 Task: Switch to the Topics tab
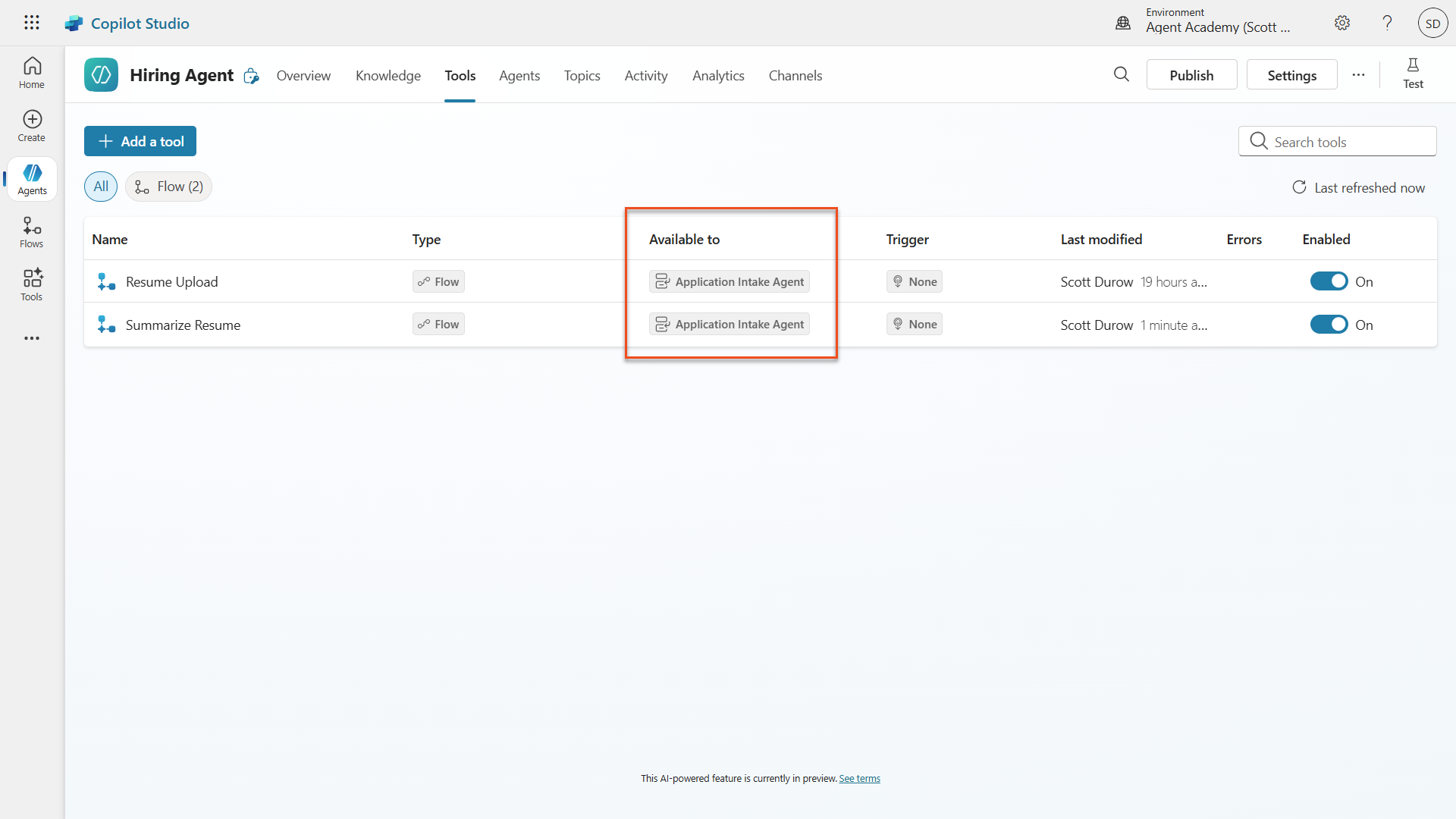point(582,76)
